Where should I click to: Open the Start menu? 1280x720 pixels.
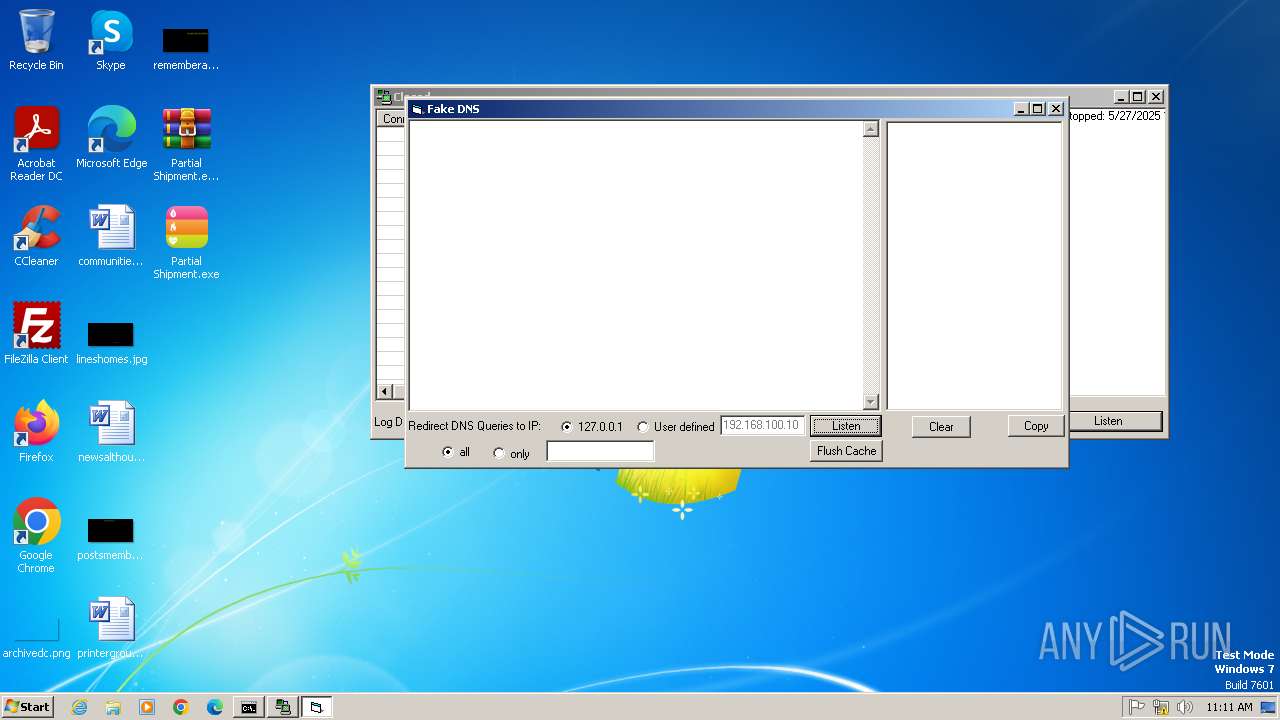coord(28,707)
